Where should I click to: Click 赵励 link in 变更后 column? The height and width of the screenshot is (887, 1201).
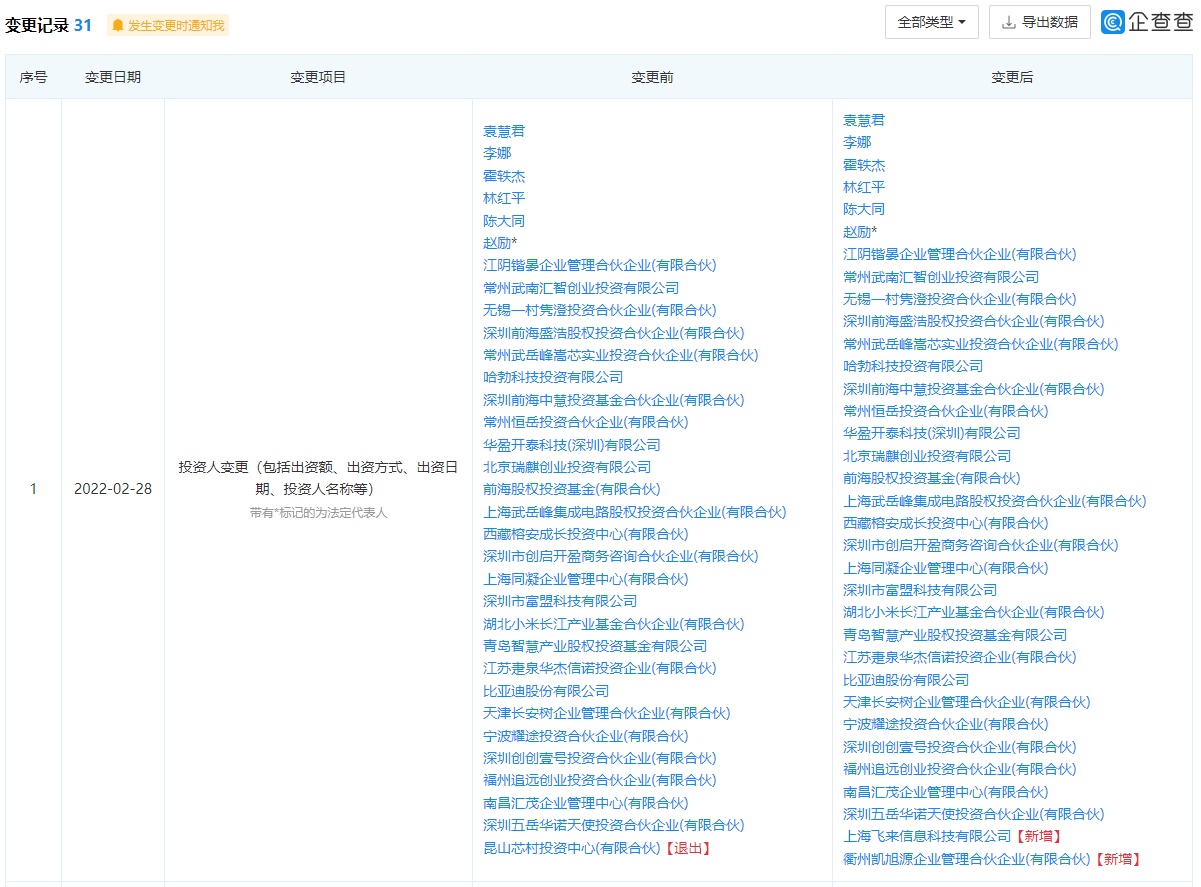[858, 232]
